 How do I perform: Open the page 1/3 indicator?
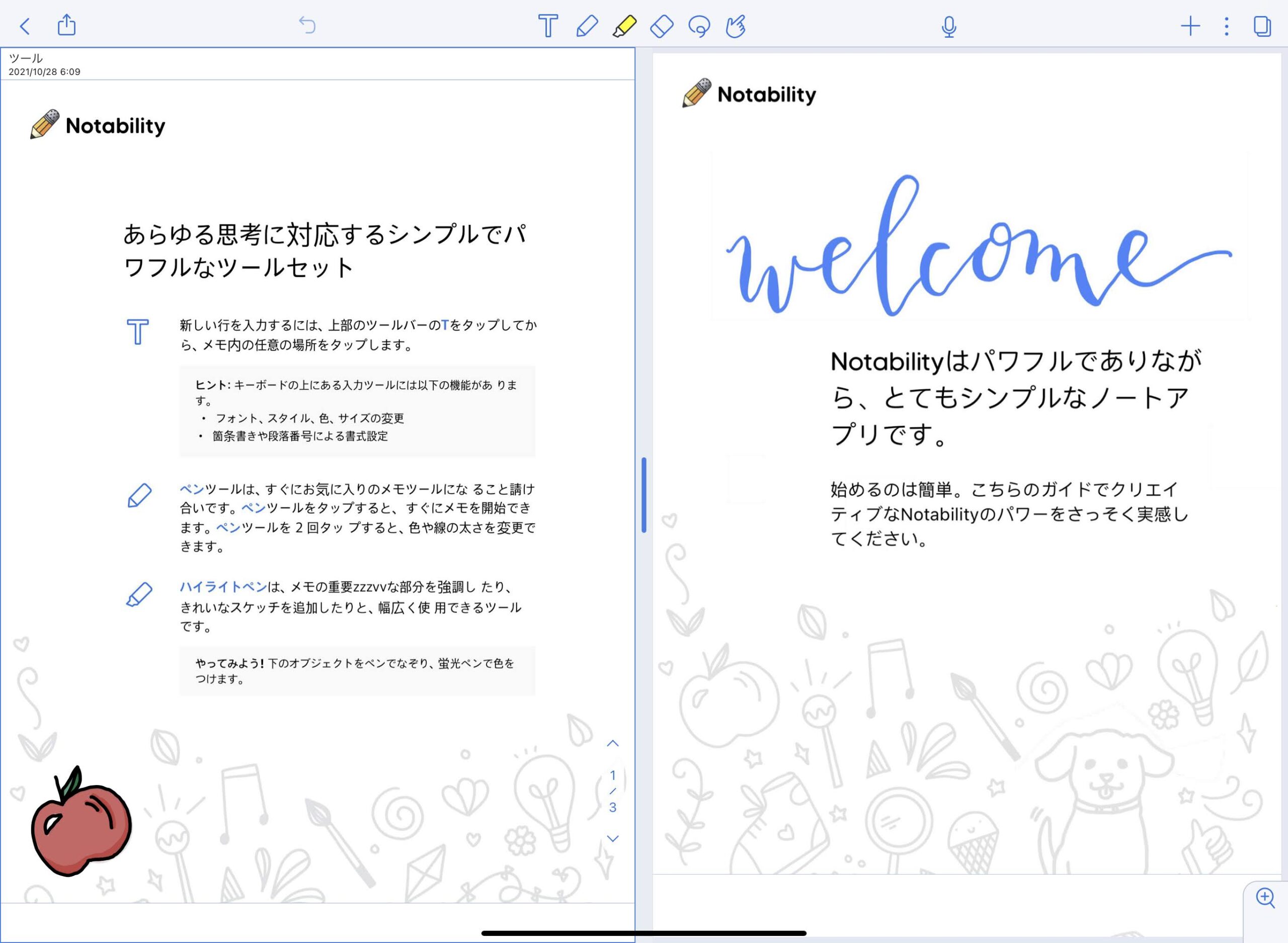coord(613,791)
